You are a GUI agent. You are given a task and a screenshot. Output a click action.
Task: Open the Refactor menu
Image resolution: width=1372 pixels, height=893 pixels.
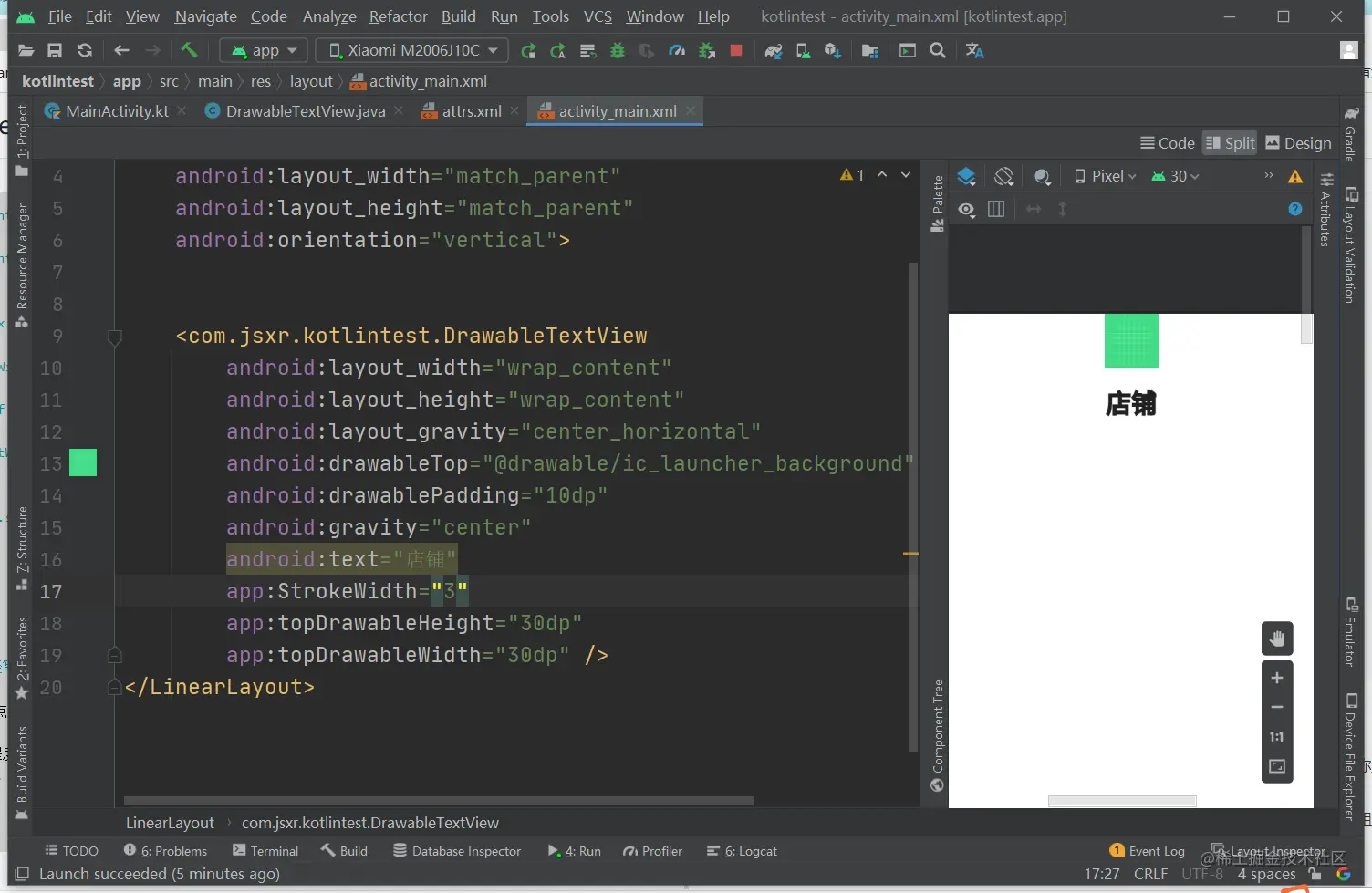pos(398,16)
